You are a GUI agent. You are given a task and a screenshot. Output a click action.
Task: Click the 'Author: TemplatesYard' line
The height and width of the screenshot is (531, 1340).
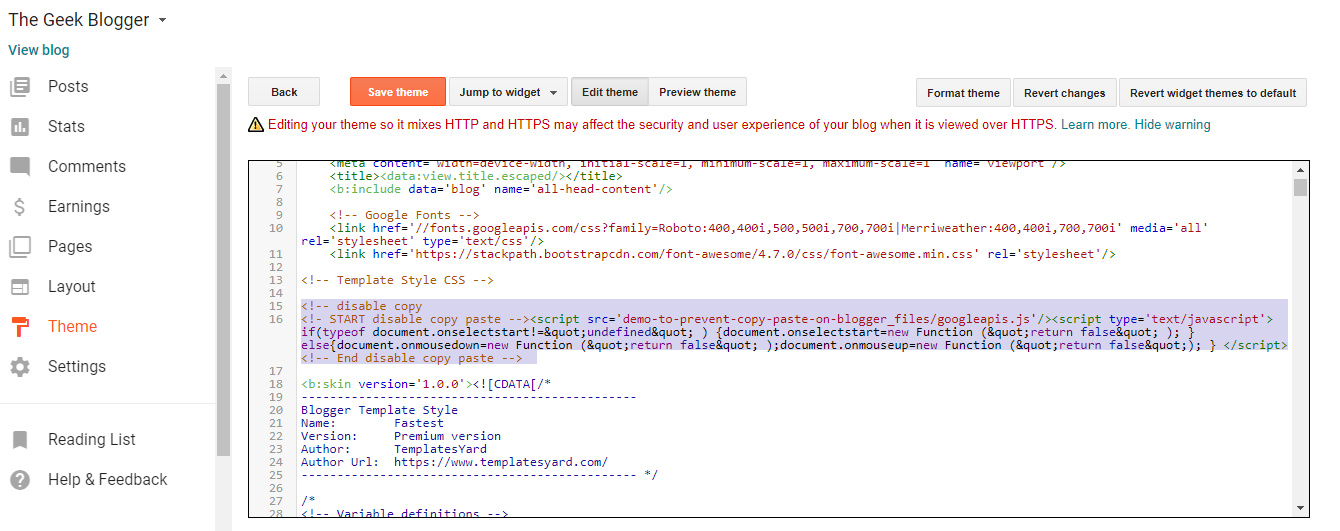click(394, 449)
